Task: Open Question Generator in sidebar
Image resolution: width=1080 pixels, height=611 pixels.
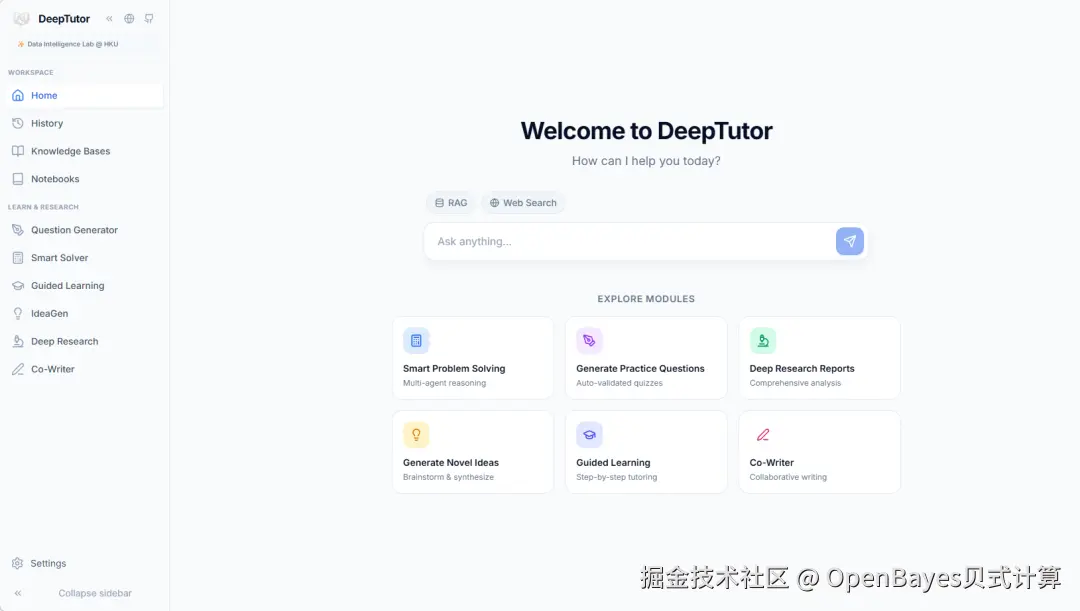Action: [85, 230]
